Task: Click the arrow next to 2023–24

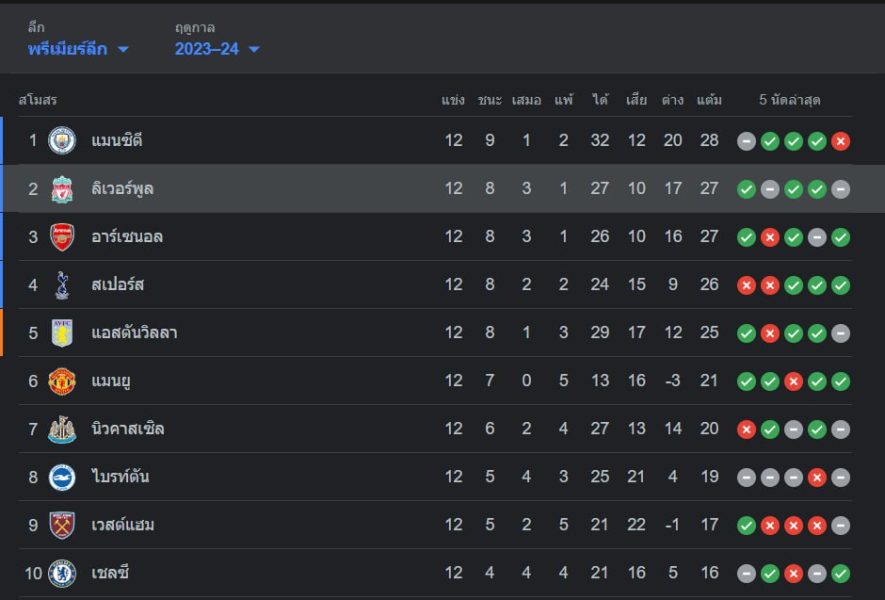Action: [x=254, y=50]
